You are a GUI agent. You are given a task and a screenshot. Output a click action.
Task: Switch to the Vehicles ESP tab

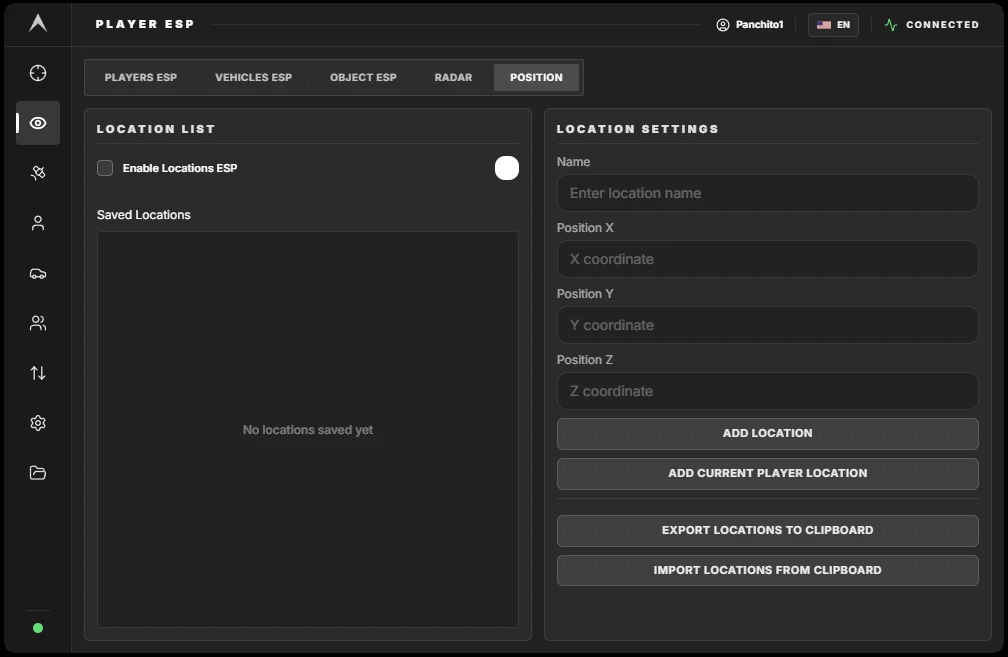point(253,77)
